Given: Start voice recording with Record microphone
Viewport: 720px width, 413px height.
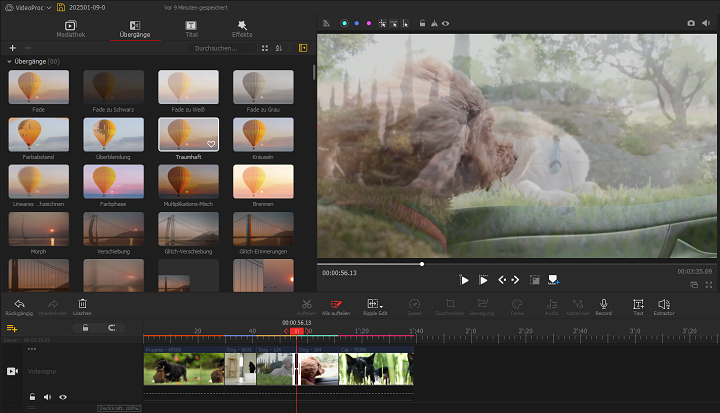Looking at the screenshot, I should [603, 304].
